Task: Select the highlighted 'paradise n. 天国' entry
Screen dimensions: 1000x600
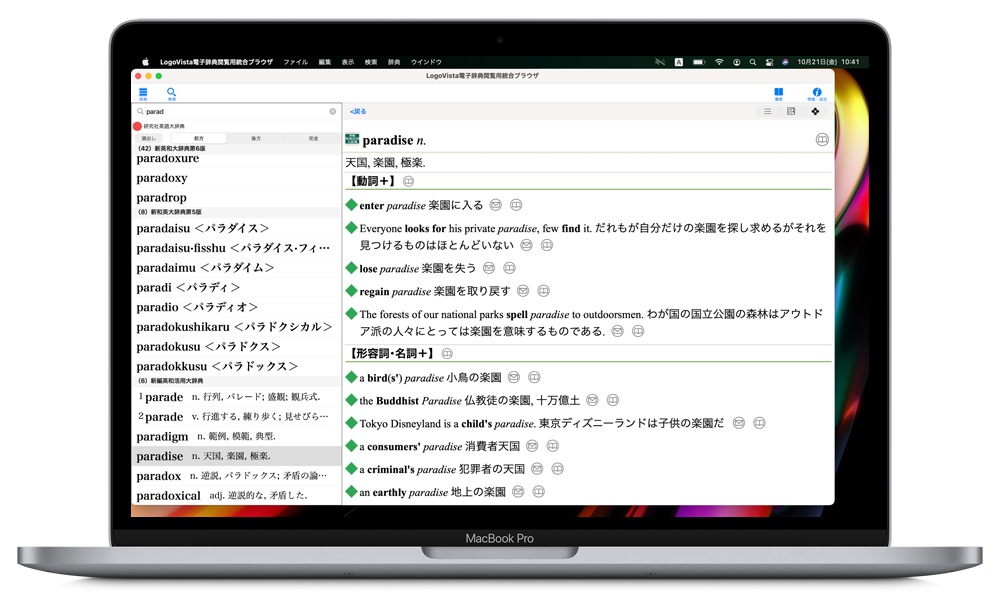Action: (x=236, y=457)
